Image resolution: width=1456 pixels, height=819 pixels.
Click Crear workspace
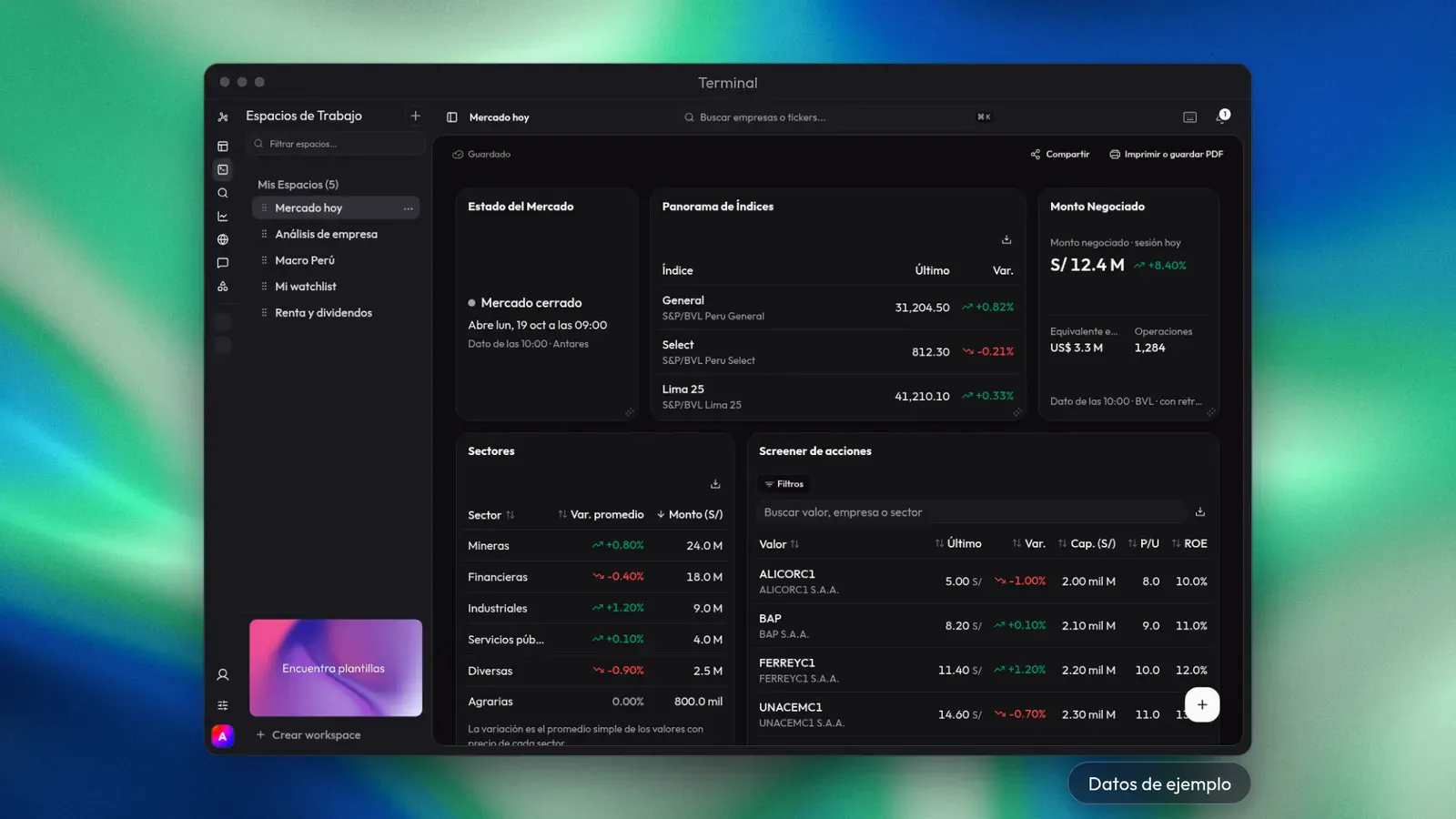[308, 735]
